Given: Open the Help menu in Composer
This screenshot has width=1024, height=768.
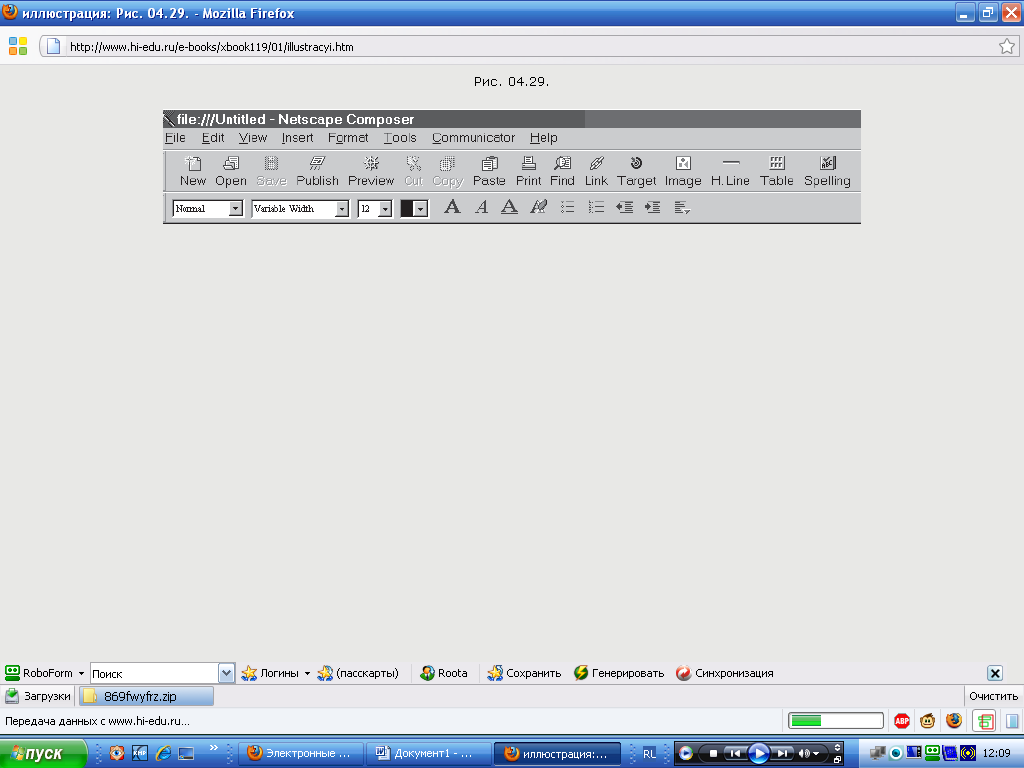Looking at the screenshot, I should tap(543, 138).
